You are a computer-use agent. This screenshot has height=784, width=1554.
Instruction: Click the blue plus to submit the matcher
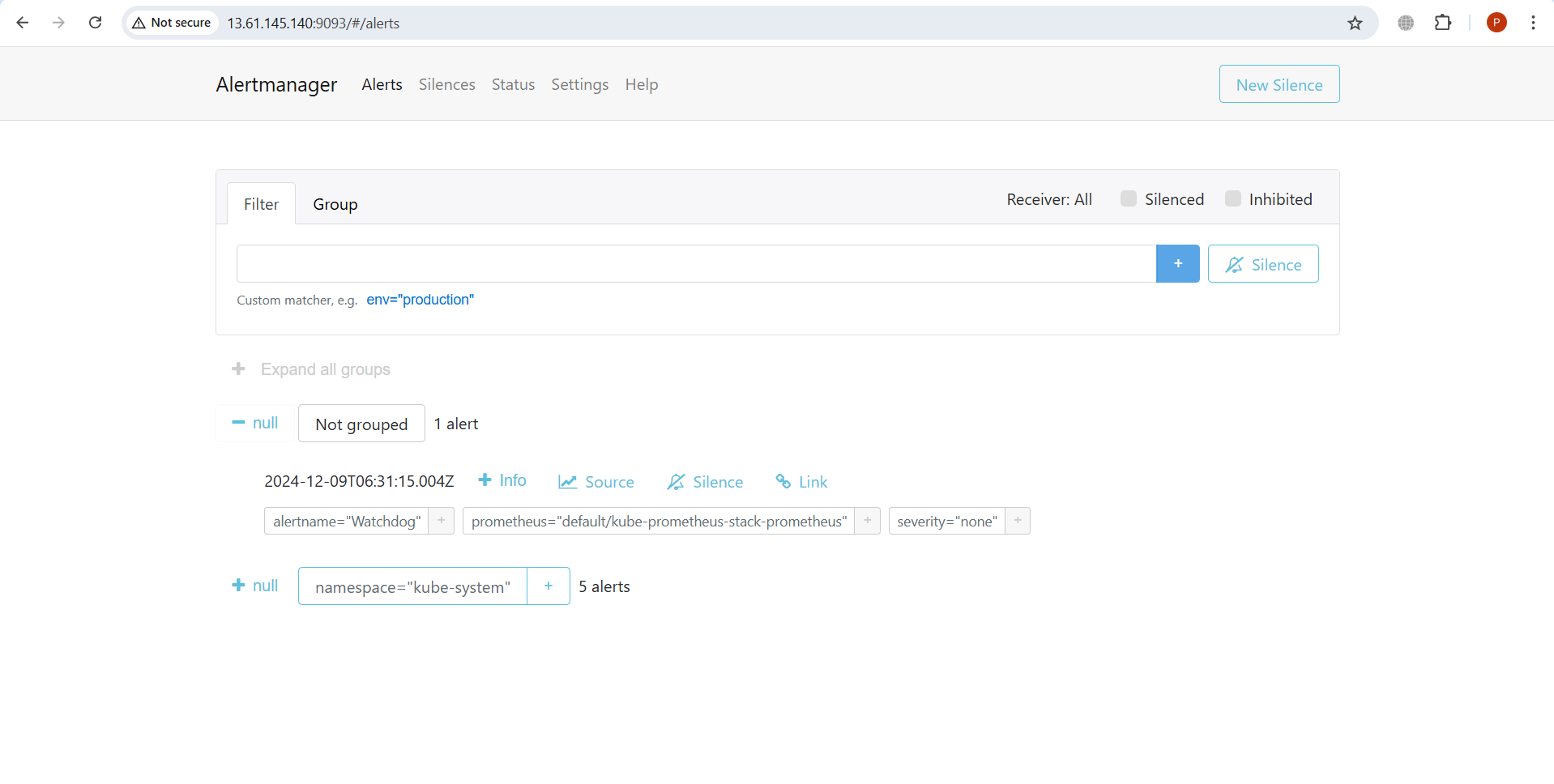(x=1178, y=263)
